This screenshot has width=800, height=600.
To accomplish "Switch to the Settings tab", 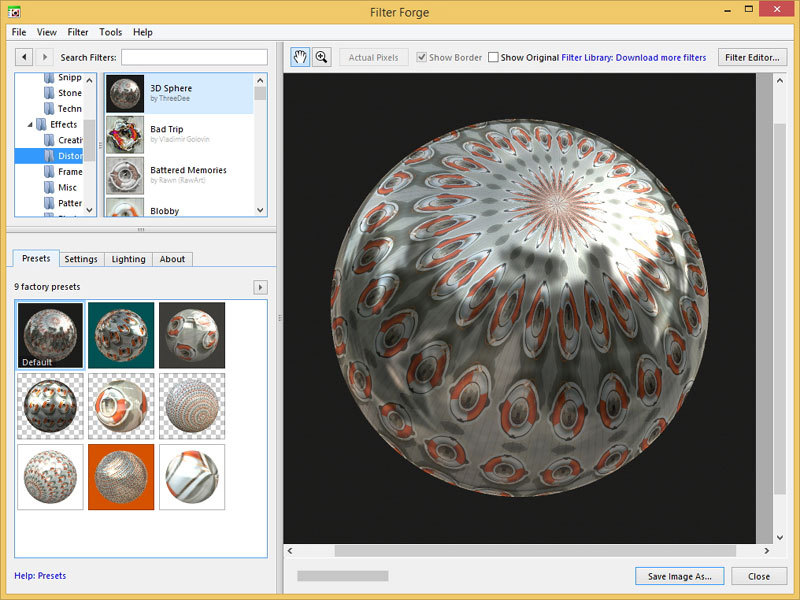I will point(81,259).
